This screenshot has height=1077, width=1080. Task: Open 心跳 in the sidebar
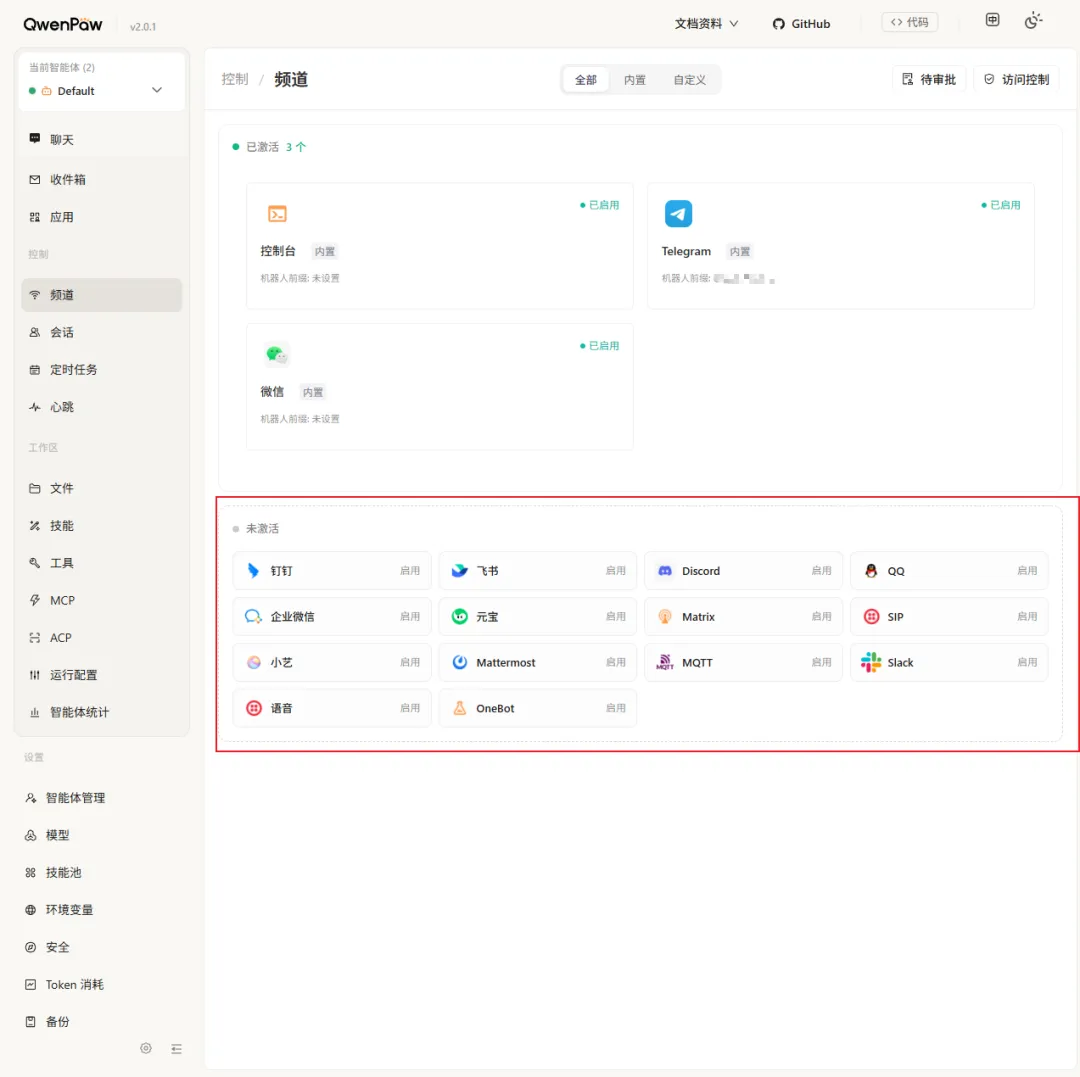(x=101, y=407)
